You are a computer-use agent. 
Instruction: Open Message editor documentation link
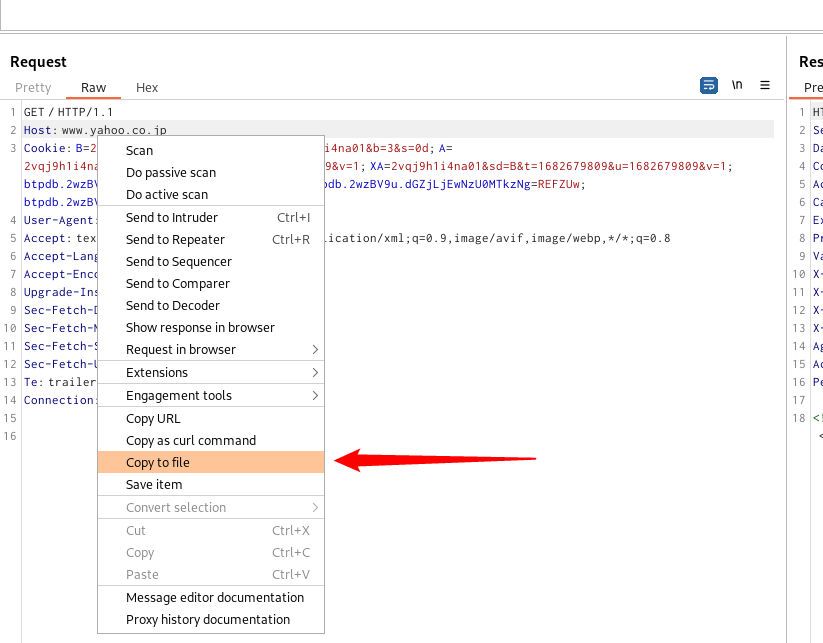215,597
